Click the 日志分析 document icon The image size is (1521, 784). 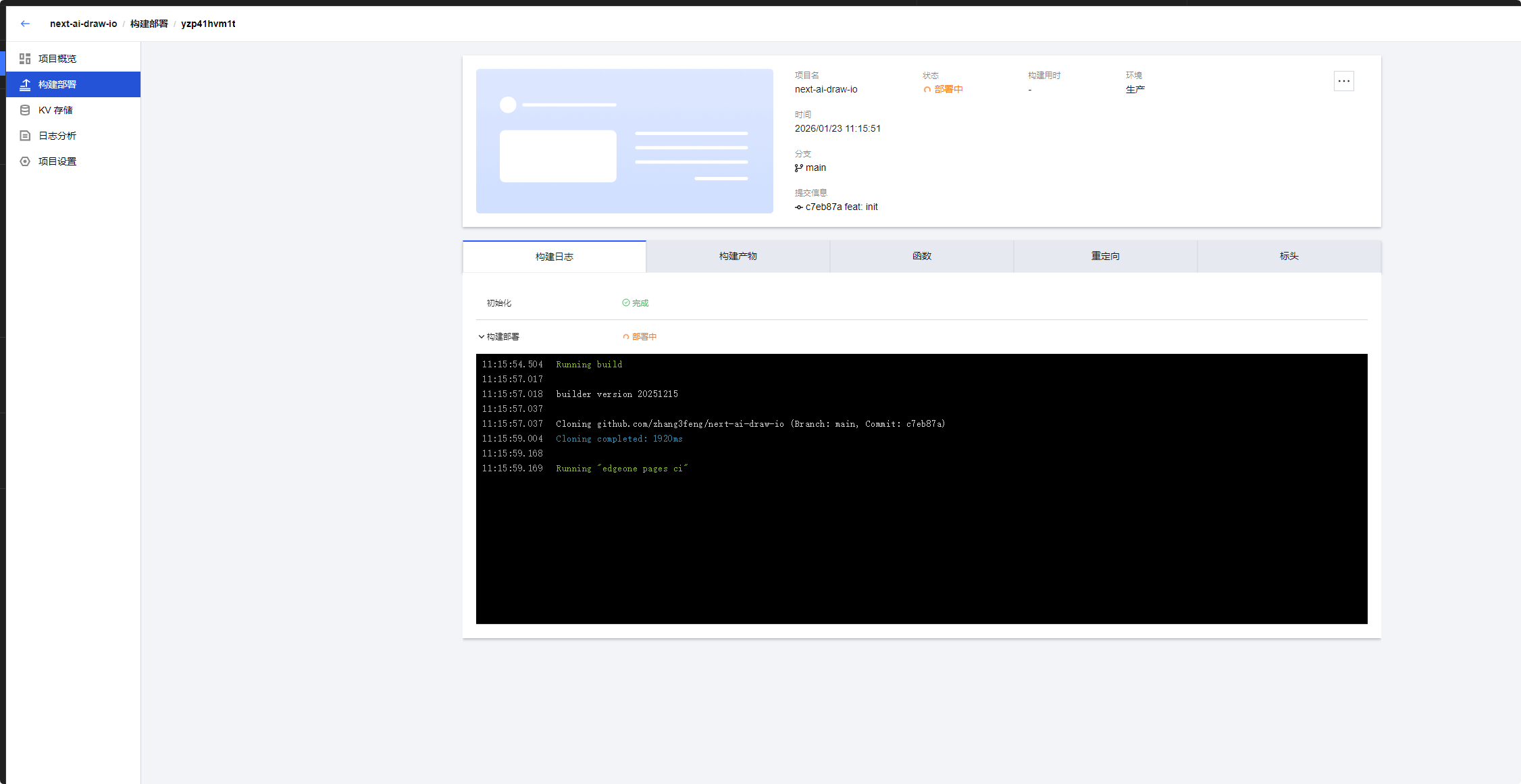click(25, 136)
